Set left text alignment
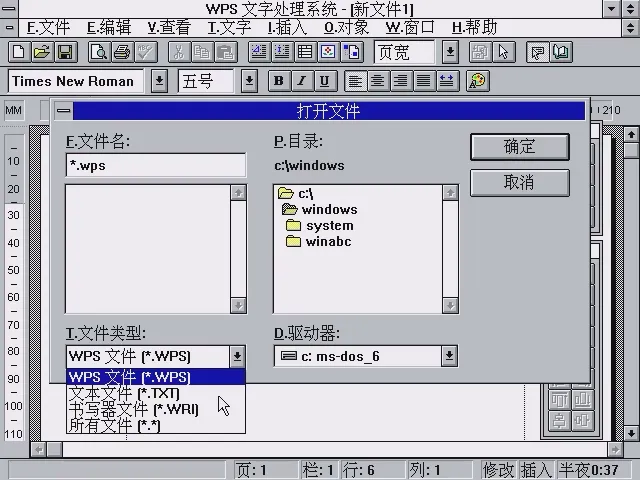Screen dimensions: 640x480 355,81
